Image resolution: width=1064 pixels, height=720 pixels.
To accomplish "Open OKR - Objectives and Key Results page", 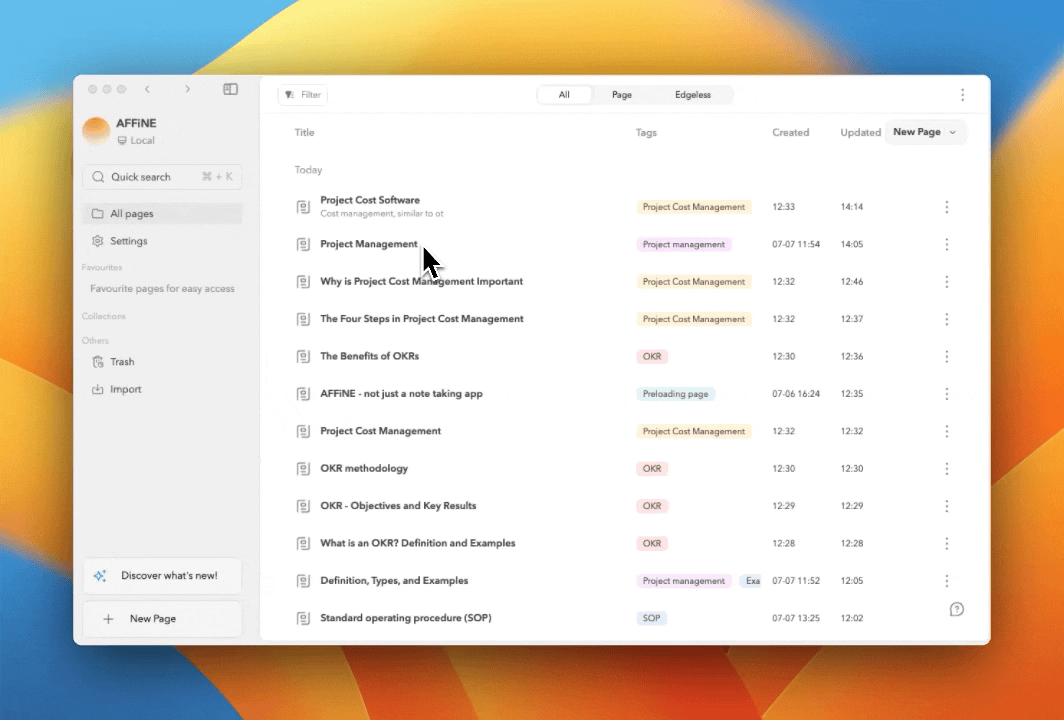I will (398, 506).
